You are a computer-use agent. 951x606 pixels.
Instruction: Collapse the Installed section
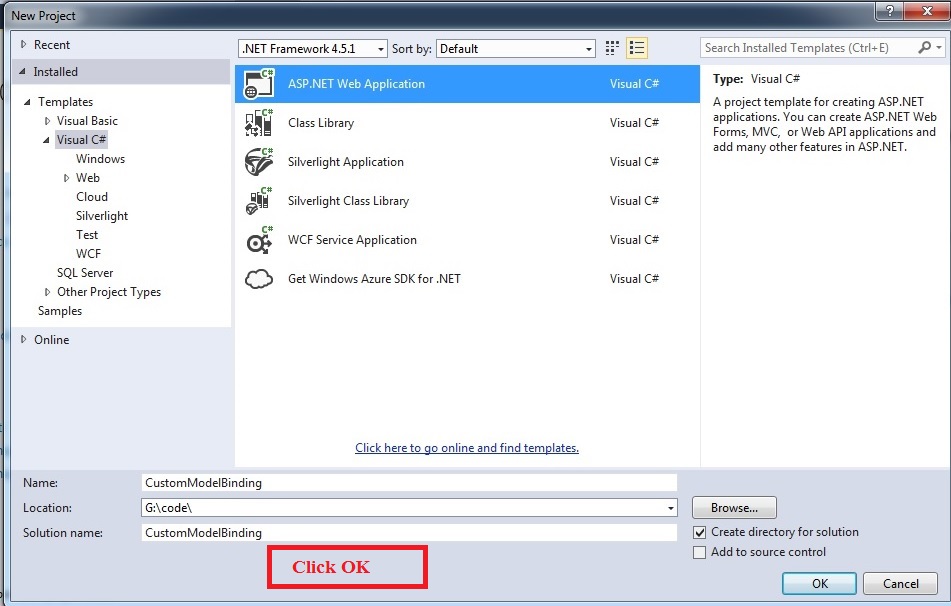tap(22, 72)
